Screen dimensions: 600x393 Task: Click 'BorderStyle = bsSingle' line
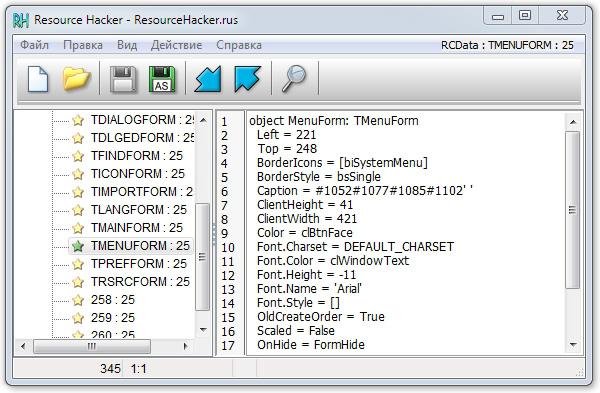[319, 177]
